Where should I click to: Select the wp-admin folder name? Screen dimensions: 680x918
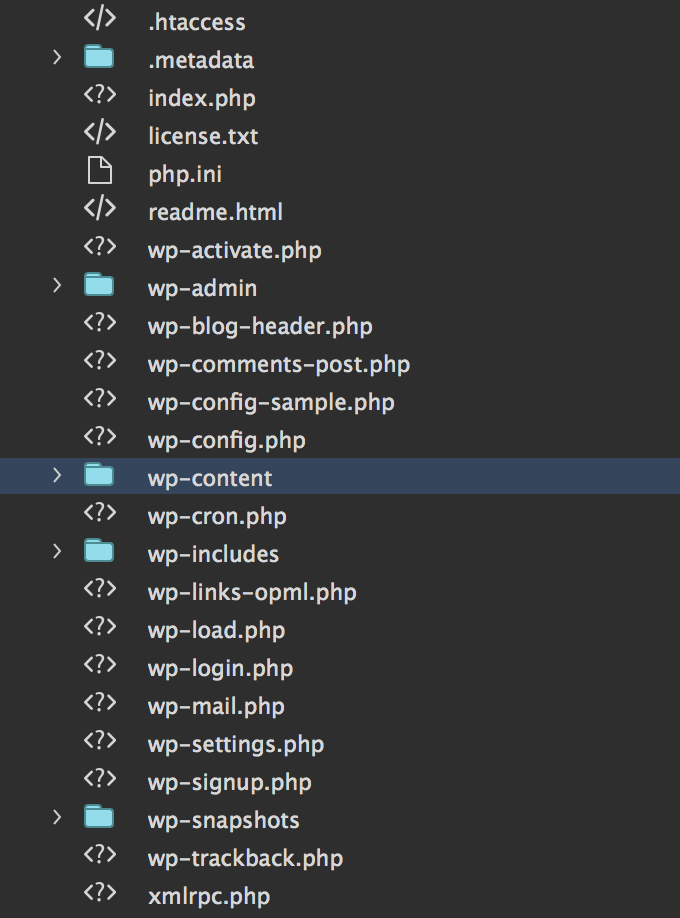(x=202, y=289)
